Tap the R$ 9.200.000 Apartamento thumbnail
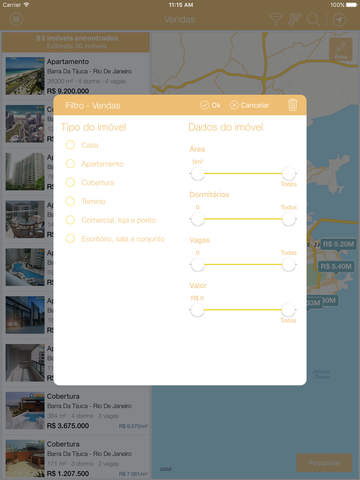This screenshot has width=360, height=480. 25,76
